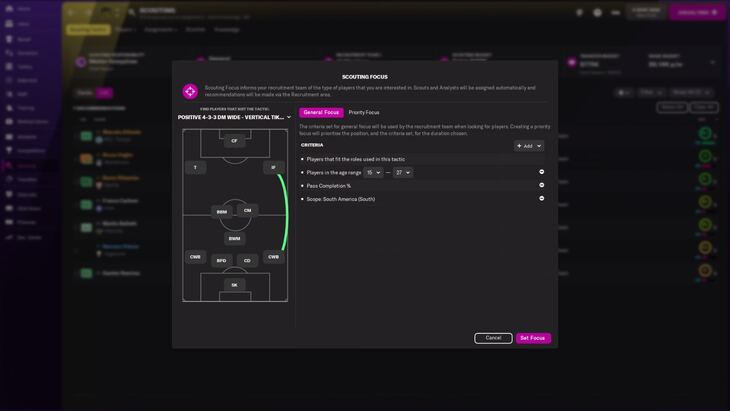
Task: Remove the Pass Completion % criterion
Action: pos(541,185)
